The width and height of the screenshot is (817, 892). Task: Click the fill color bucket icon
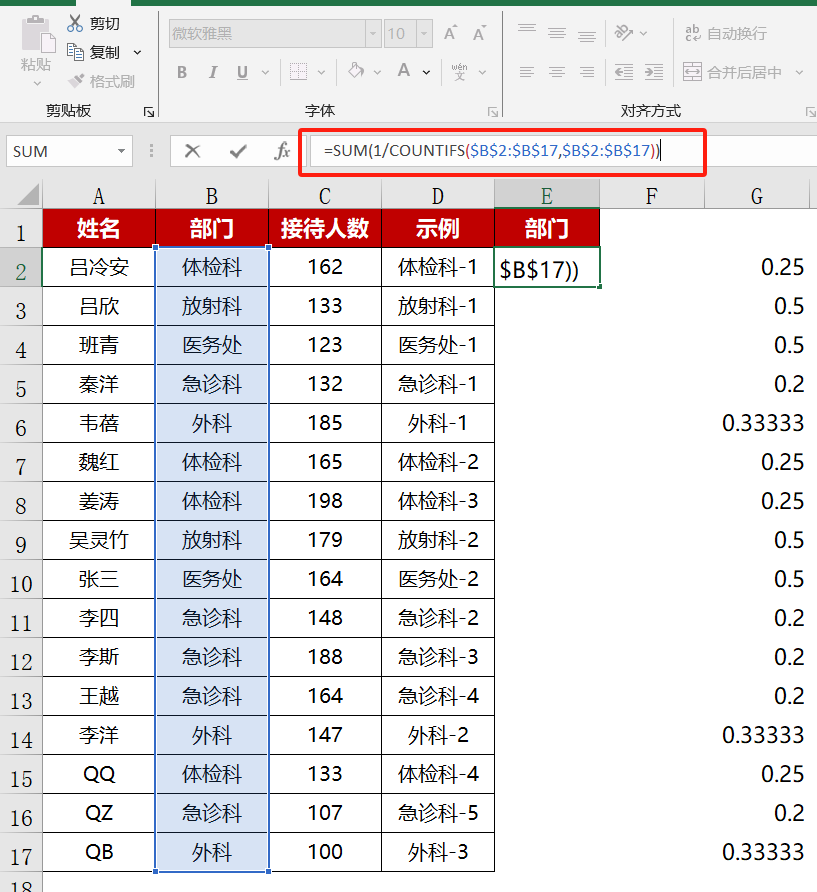[356, 71]
